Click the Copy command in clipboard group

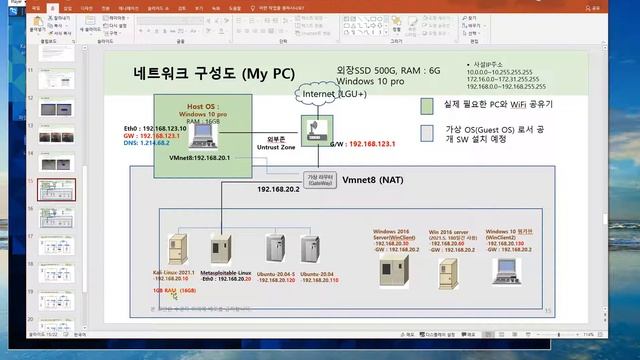pos(57,26)
